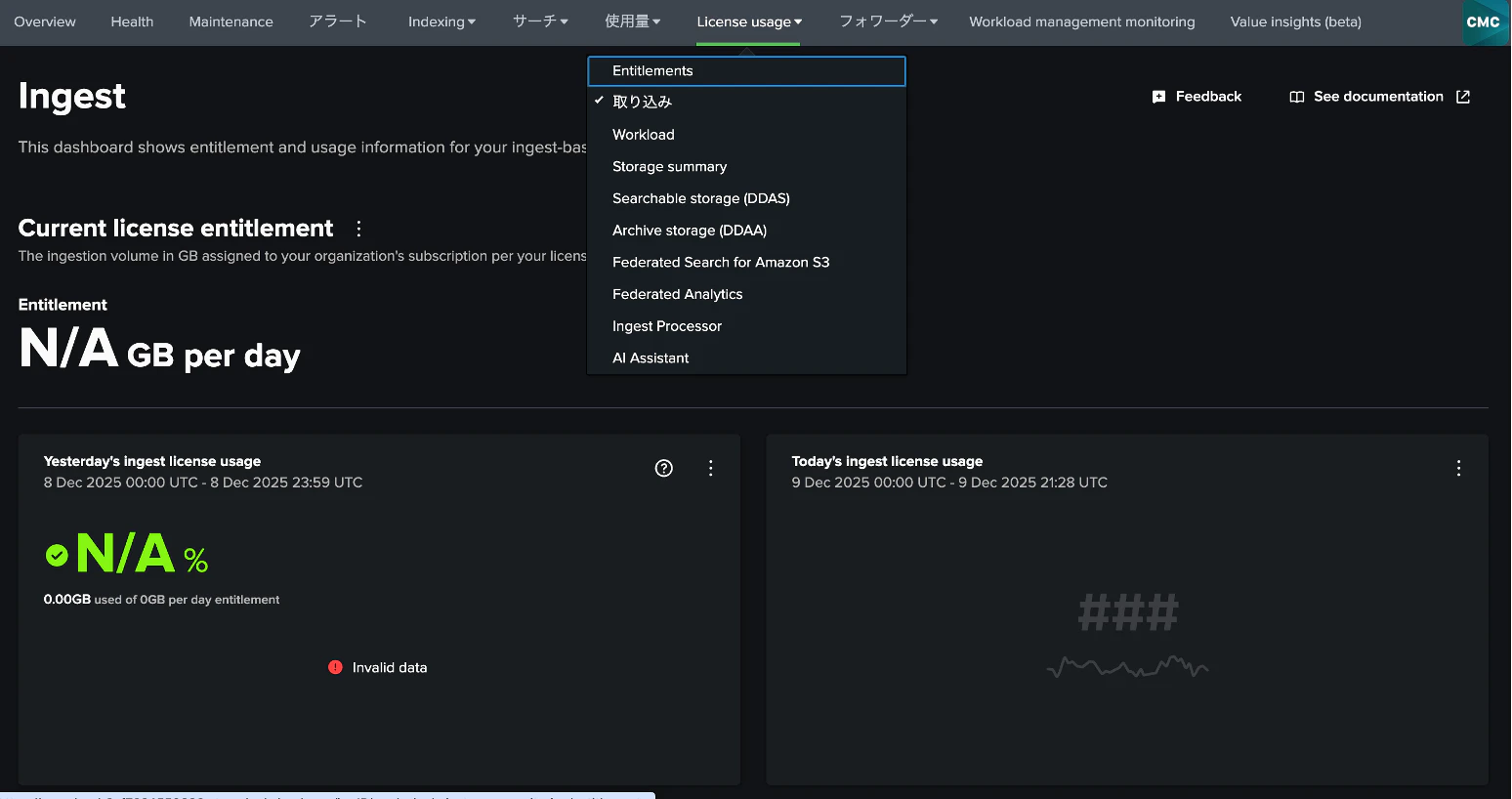Click the Entitlement label
Screen dimensions: 1512x799
click(x=63, y=305)
